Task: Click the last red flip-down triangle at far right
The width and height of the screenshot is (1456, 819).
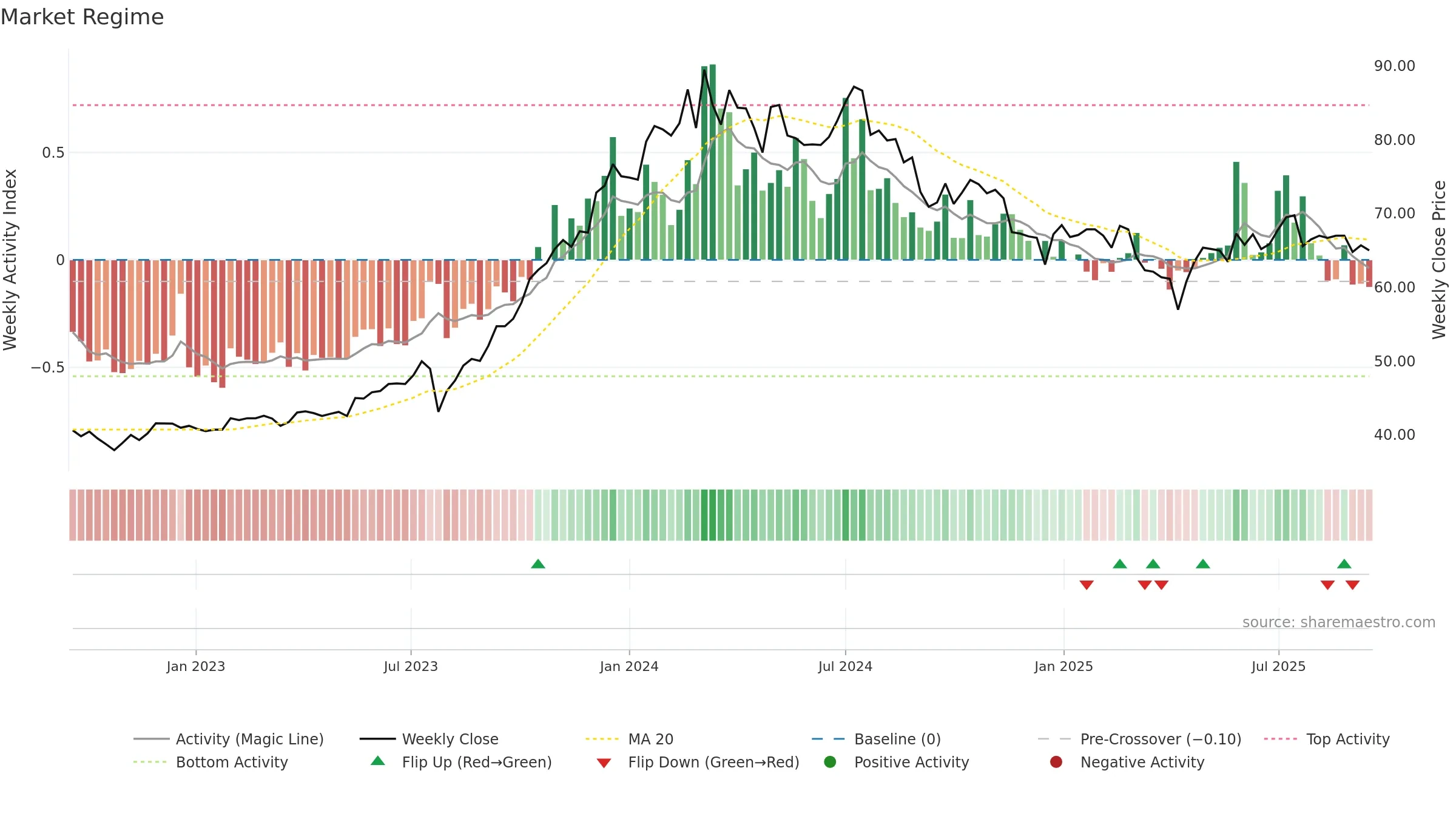Action: point(1353,585)
